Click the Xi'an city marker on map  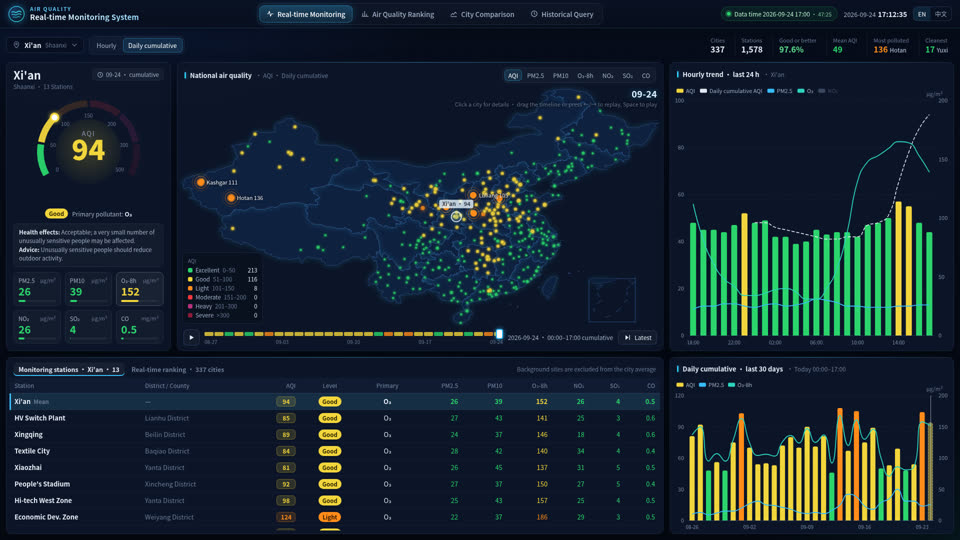[456, 216]
